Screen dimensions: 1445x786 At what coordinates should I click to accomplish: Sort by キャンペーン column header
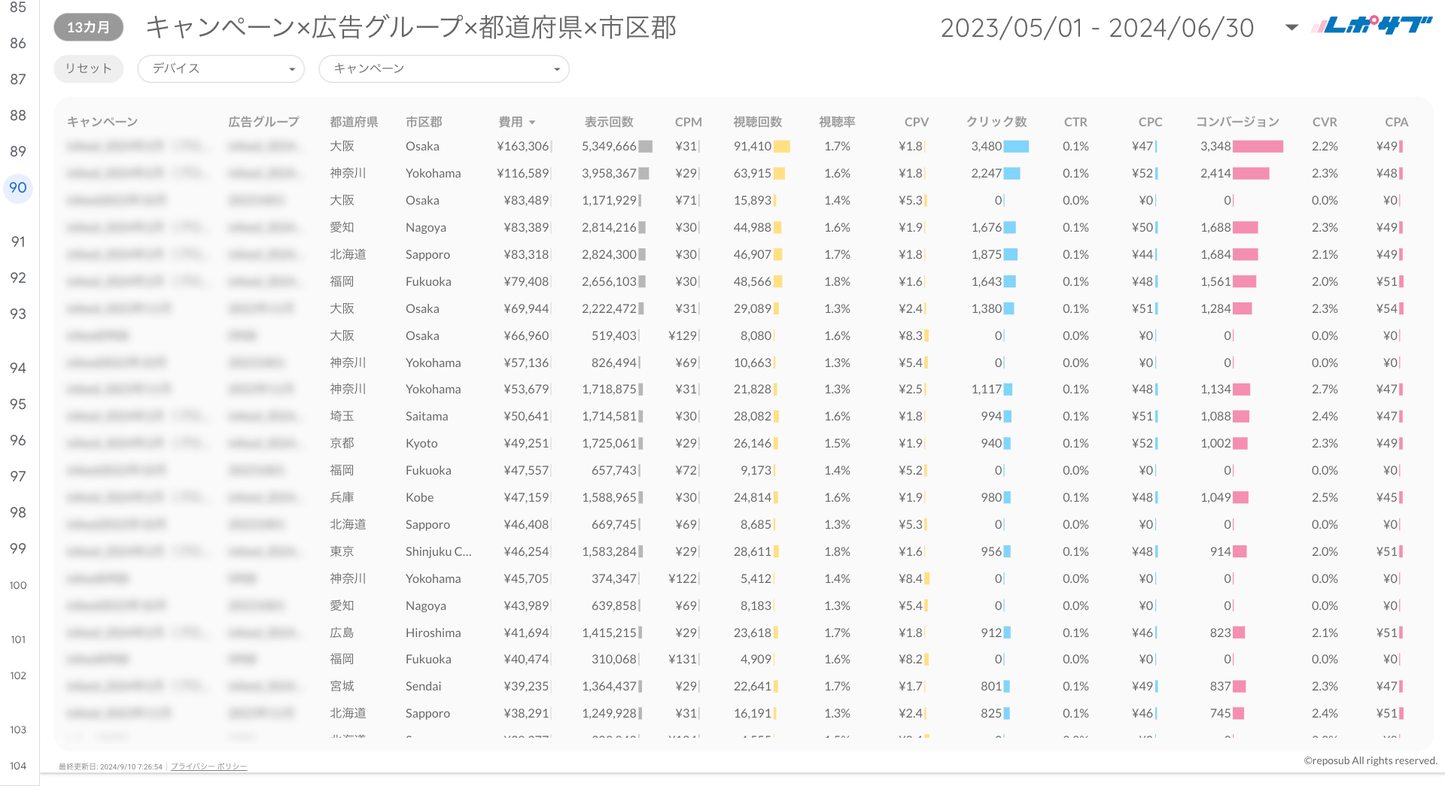(x=102, y=122)
